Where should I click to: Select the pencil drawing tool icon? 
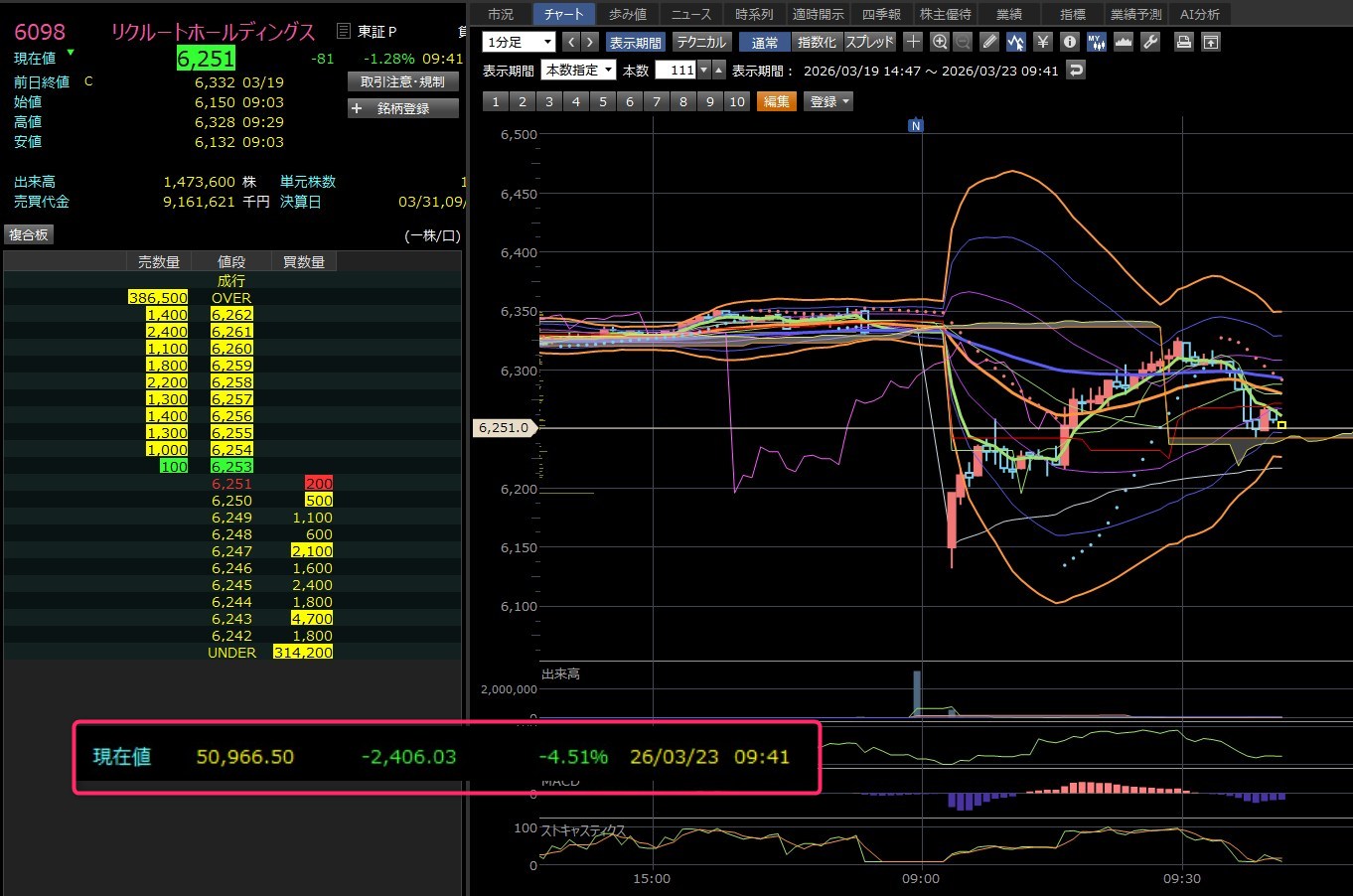989,42
